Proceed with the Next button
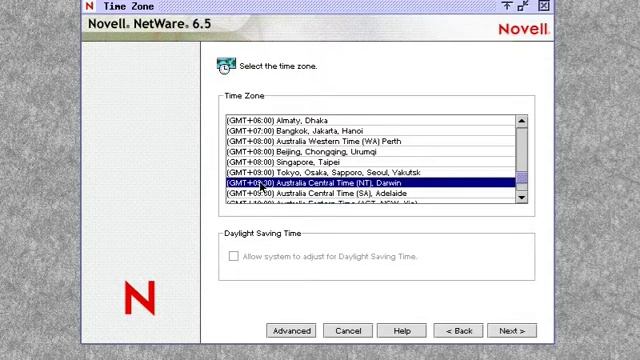This screenshot has height=360, width=640. click(512, 331)
